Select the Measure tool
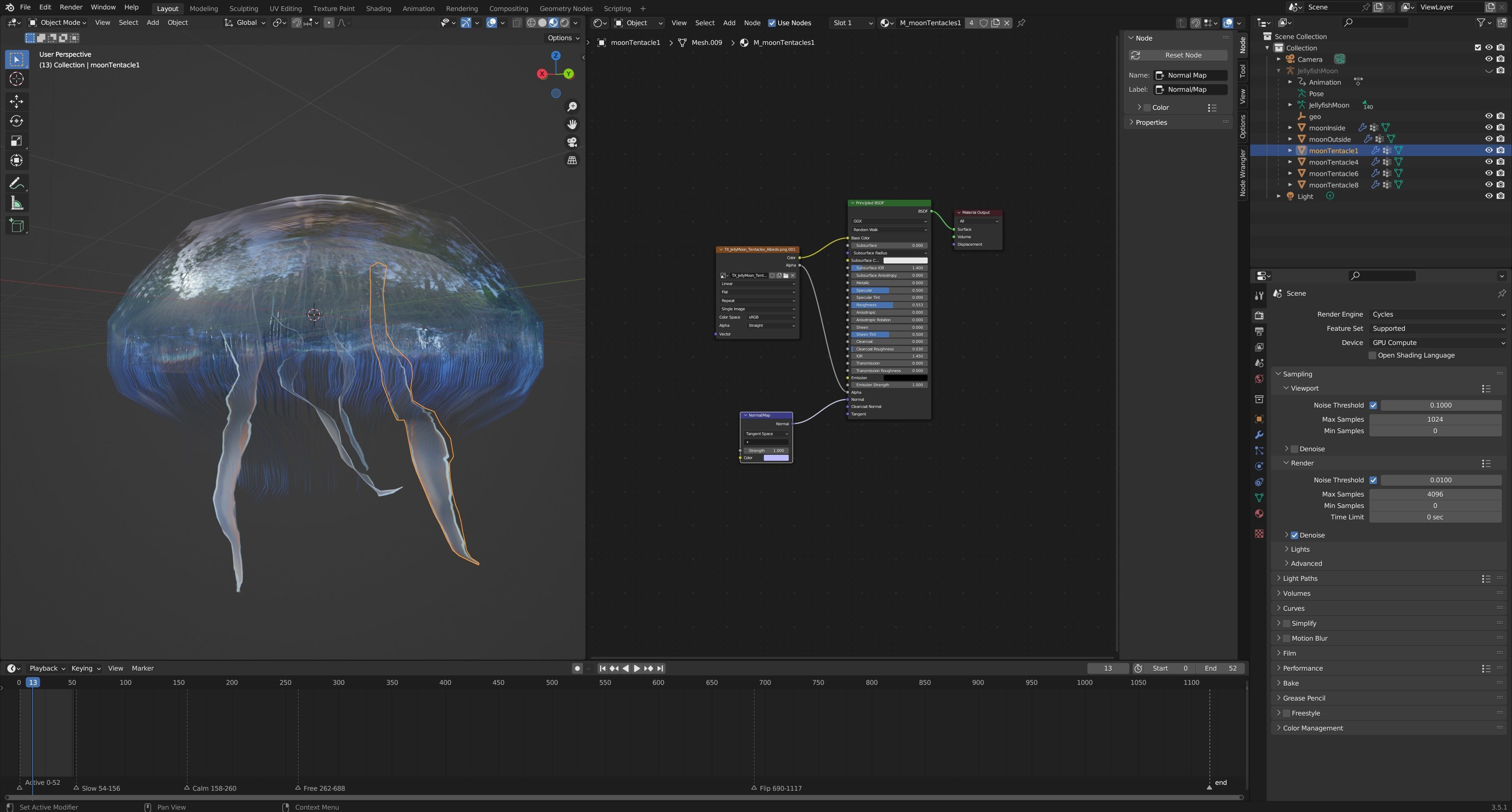This screenshot has width=1512, height=812. (x=17, y=204)
